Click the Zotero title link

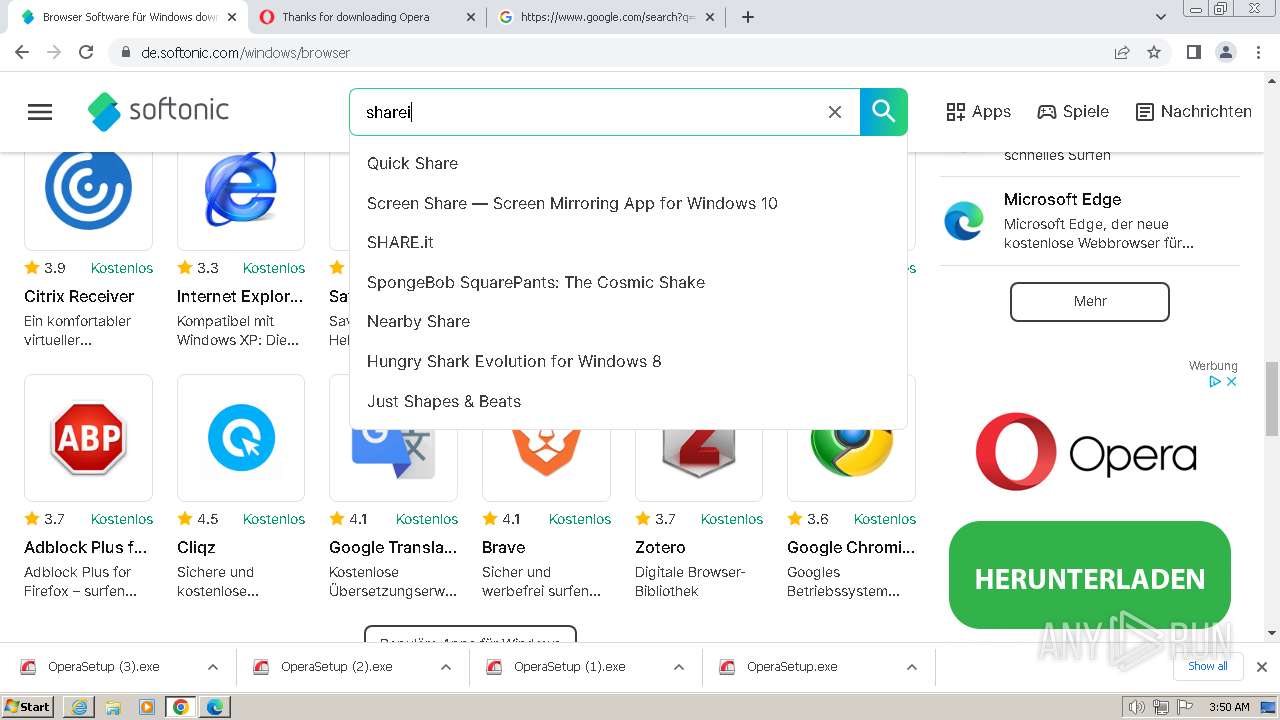[660, 547]
